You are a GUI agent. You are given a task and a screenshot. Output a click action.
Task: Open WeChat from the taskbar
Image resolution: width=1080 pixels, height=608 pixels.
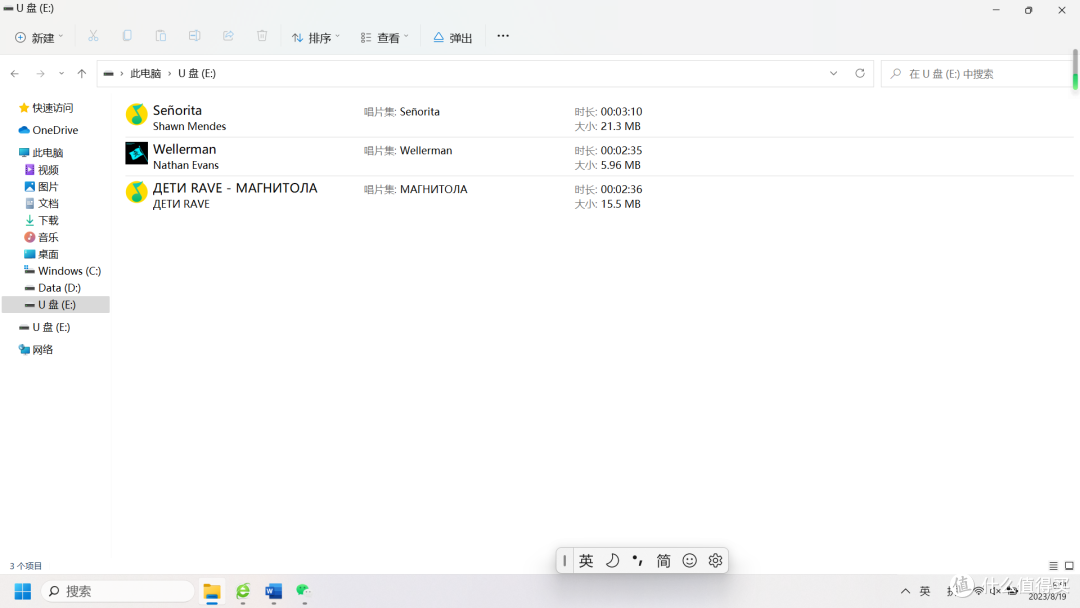click(x=304, y=591)
